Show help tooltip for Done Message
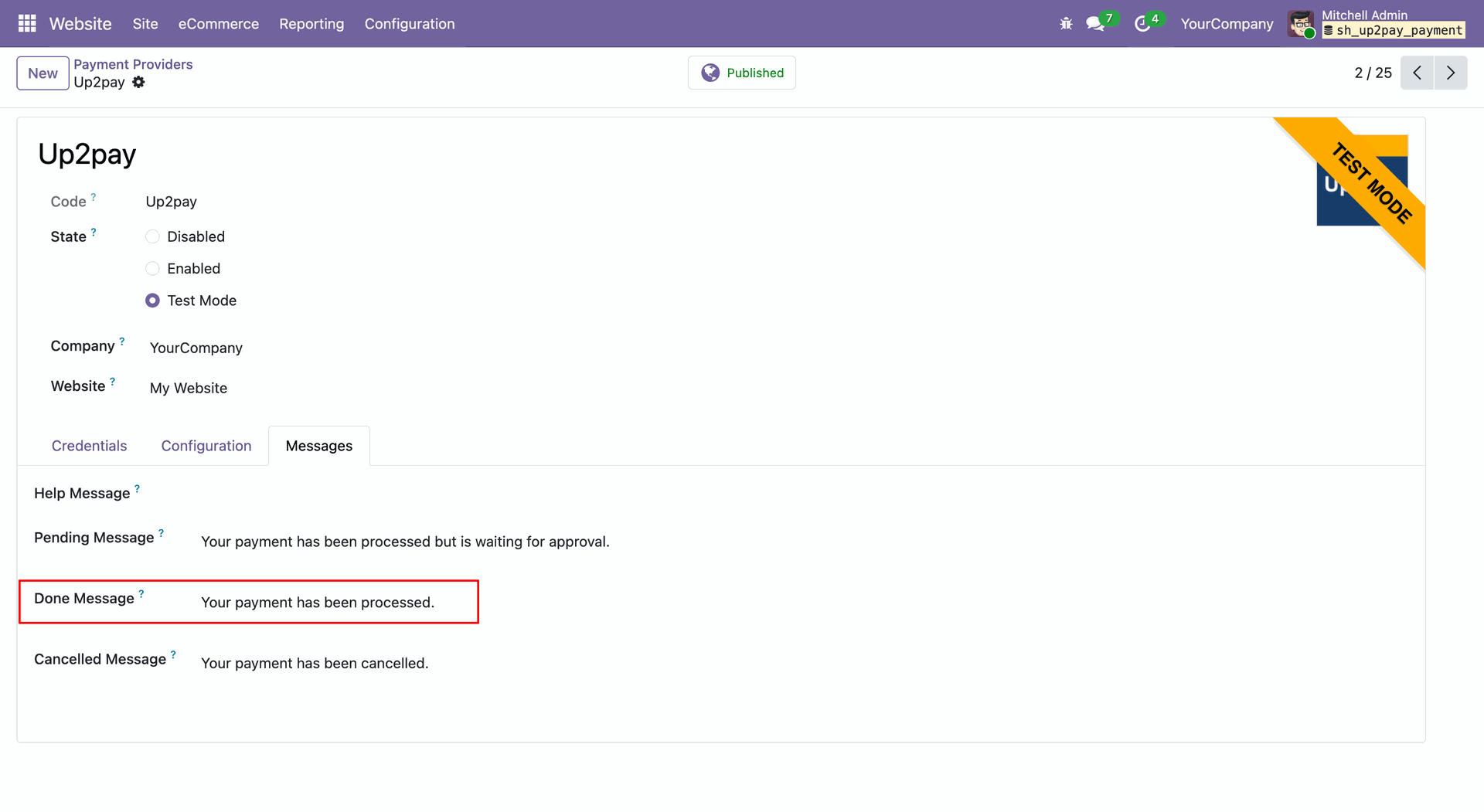The width and height of the screenshot is (1484, 812). tap(141, 594)
